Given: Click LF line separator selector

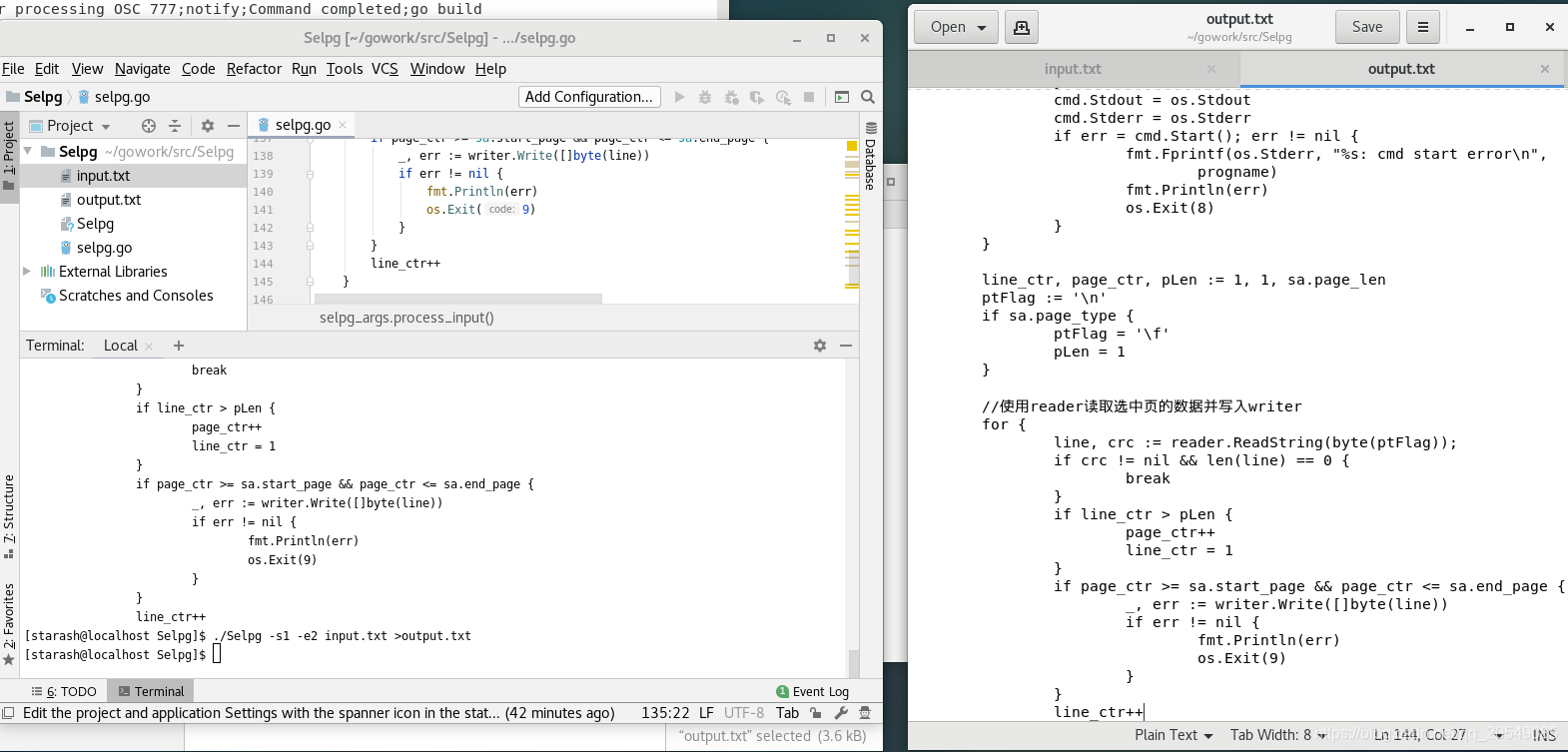Looking at the screenshot, I should tap(706, 713).
